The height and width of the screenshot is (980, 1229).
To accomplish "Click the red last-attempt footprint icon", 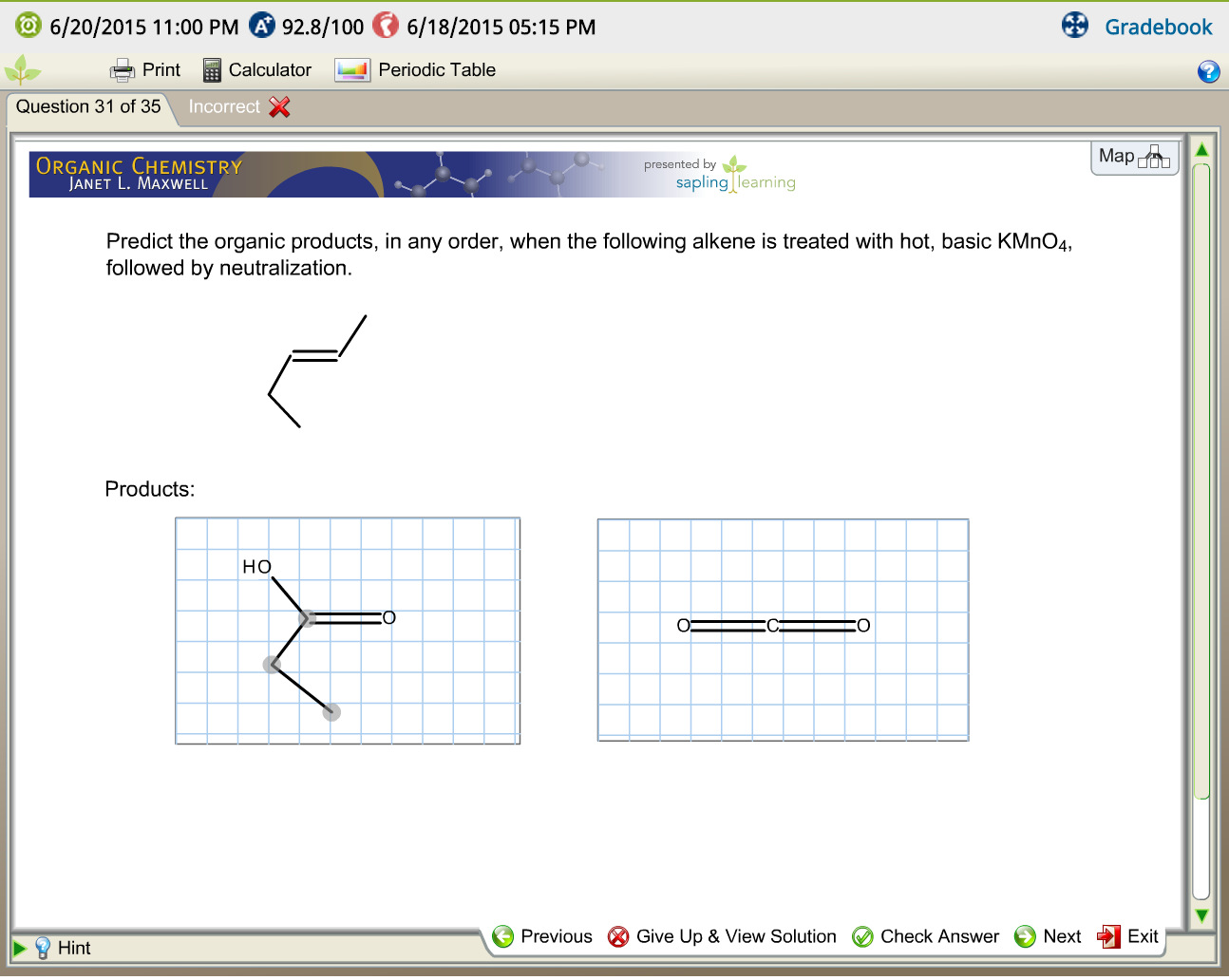I will click(x=386, y=25).
